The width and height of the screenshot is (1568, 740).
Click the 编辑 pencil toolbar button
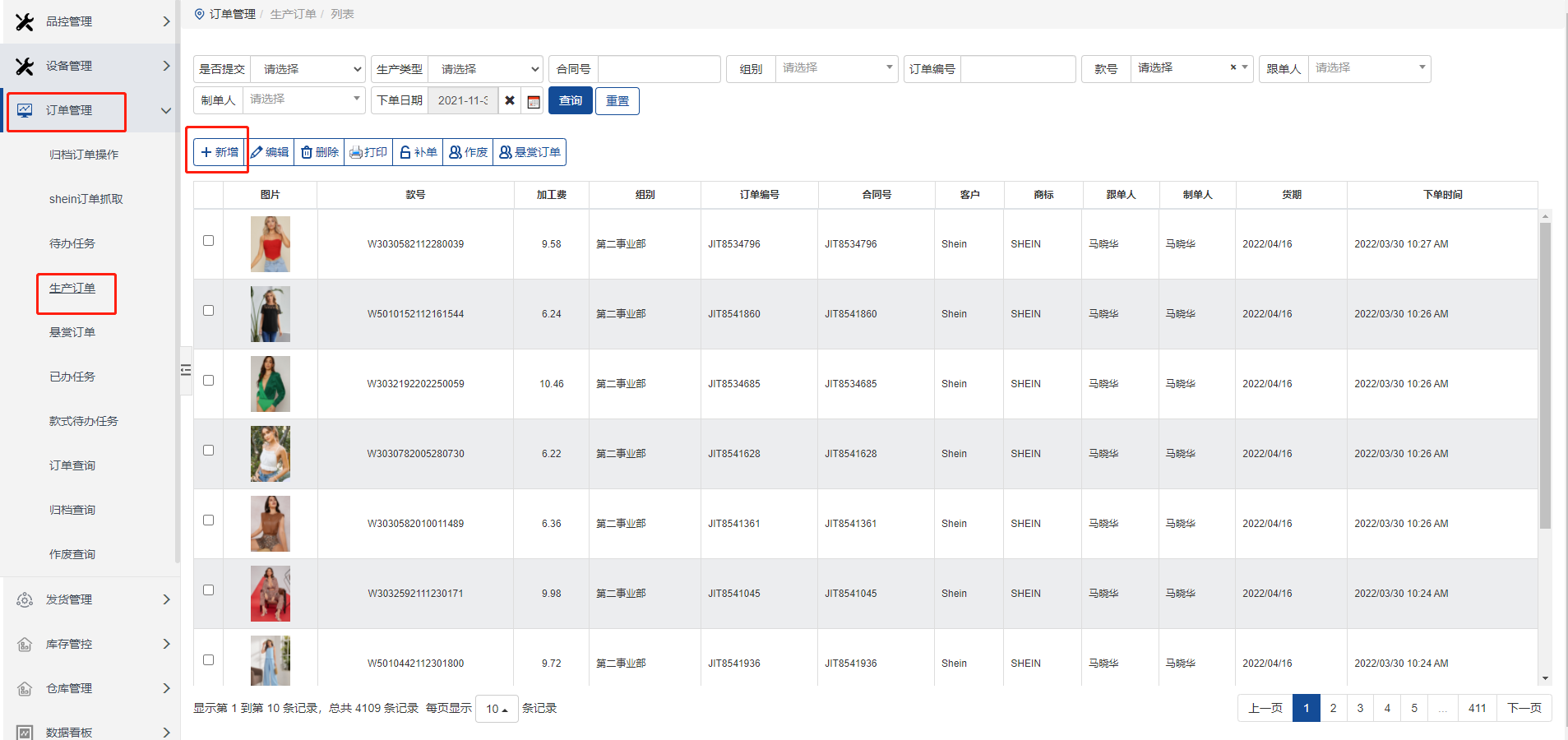coord(270,152)
